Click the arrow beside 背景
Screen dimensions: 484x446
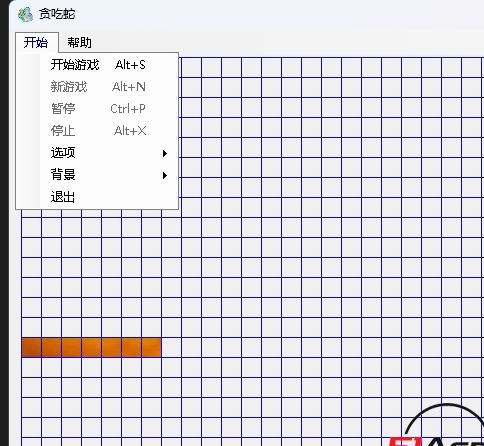165,175
